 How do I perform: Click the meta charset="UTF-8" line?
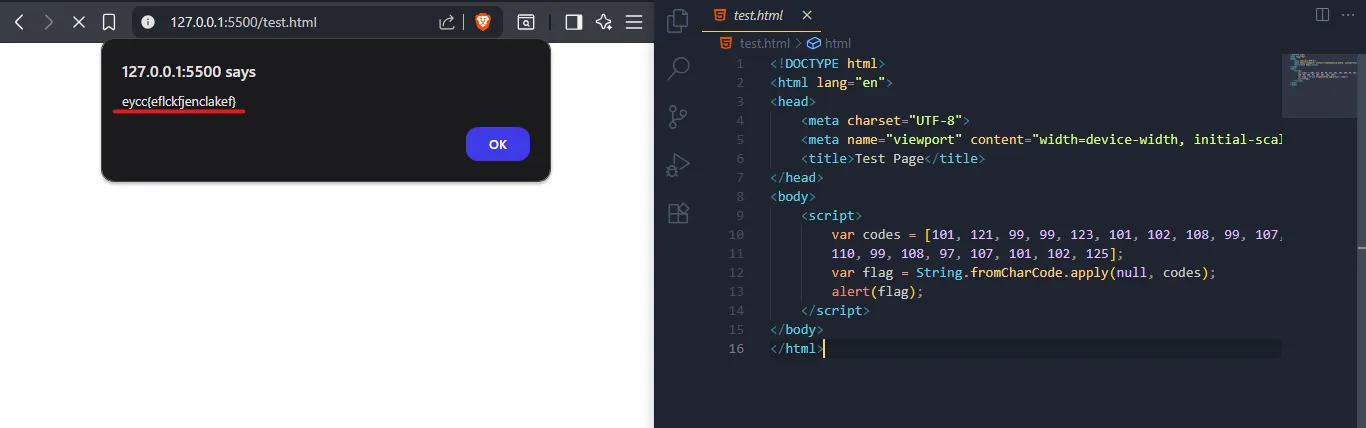pyautogui.click(x=885, y=120)
